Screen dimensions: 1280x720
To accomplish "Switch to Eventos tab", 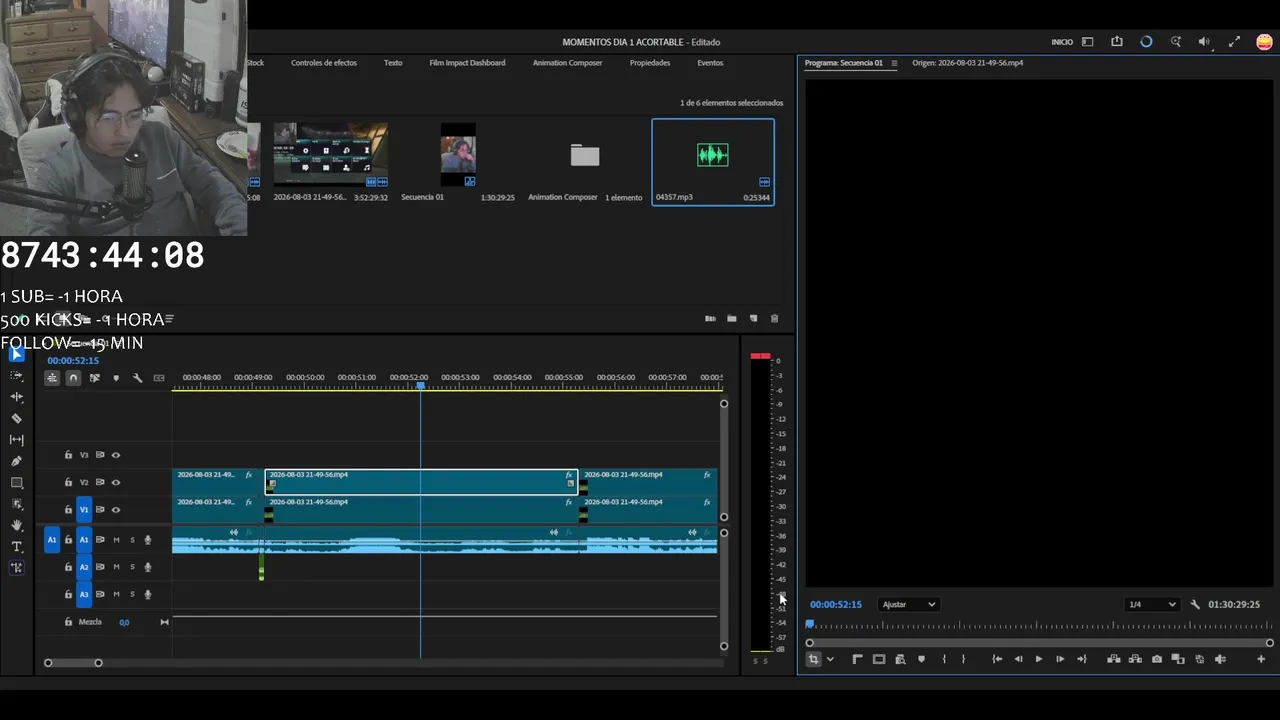I will pos(710,63).
